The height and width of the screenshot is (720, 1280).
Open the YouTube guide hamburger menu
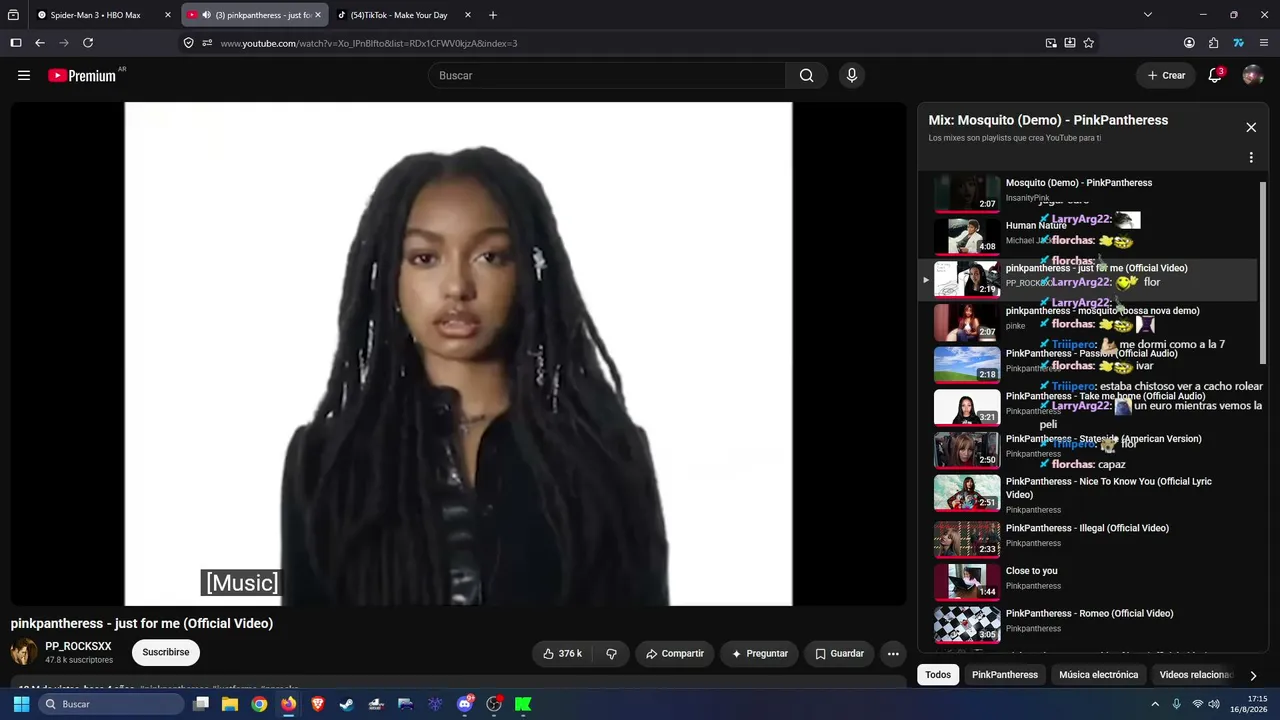[24, 75]
